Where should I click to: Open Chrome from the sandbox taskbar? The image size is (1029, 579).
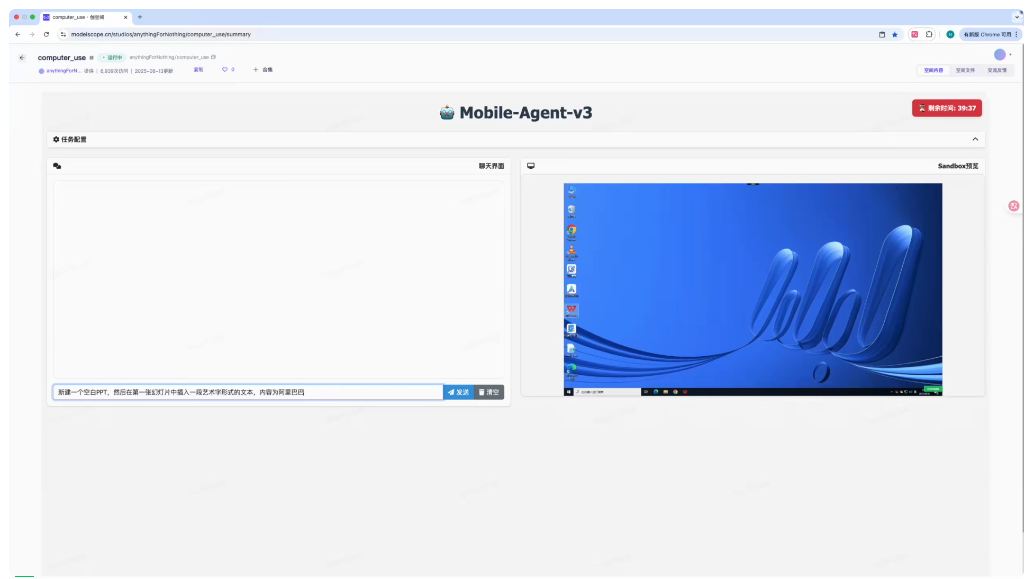[675, 392]
